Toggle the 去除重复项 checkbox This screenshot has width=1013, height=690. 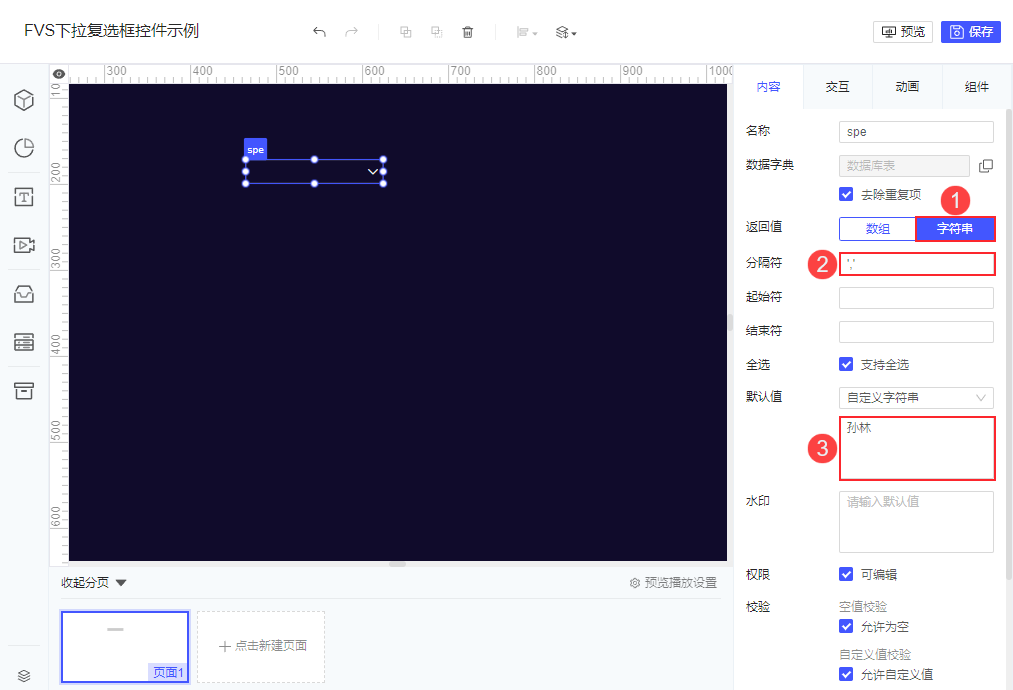pos(846,194)
